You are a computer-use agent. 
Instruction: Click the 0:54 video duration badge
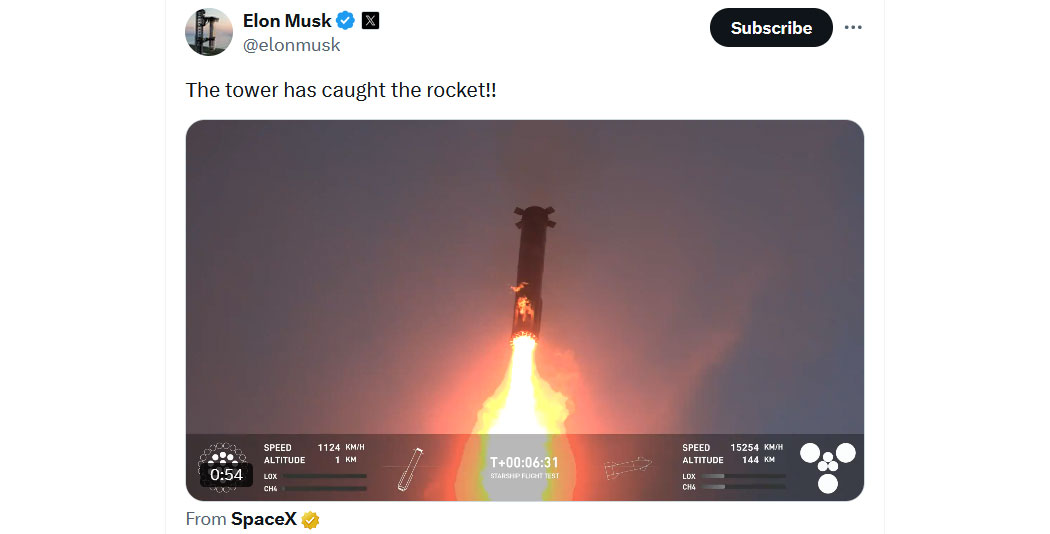click(226, 475)
